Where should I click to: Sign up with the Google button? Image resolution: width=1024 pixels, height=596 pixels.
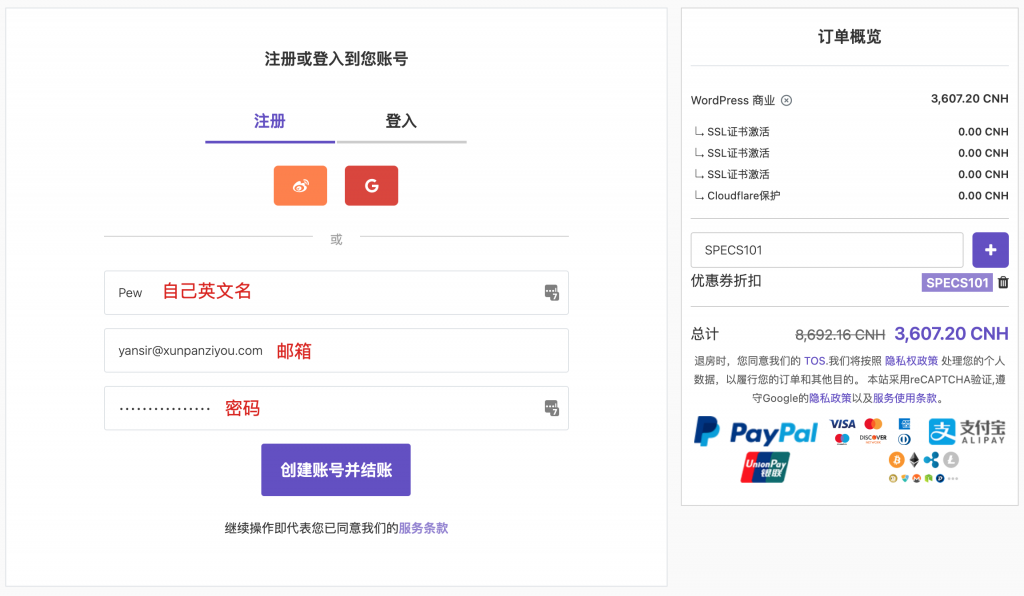(371, 186)
